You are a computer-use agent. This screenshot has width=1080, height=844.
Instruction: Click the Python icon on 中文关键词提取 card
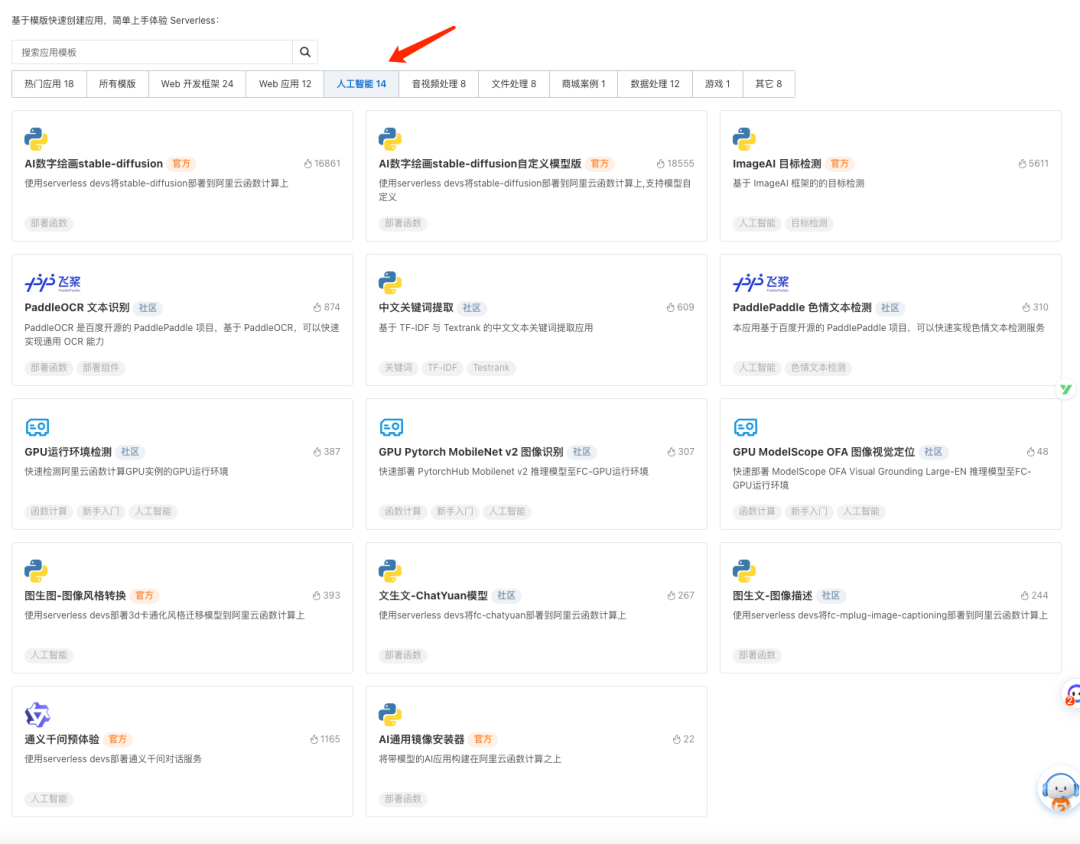(x=389, y=281)
